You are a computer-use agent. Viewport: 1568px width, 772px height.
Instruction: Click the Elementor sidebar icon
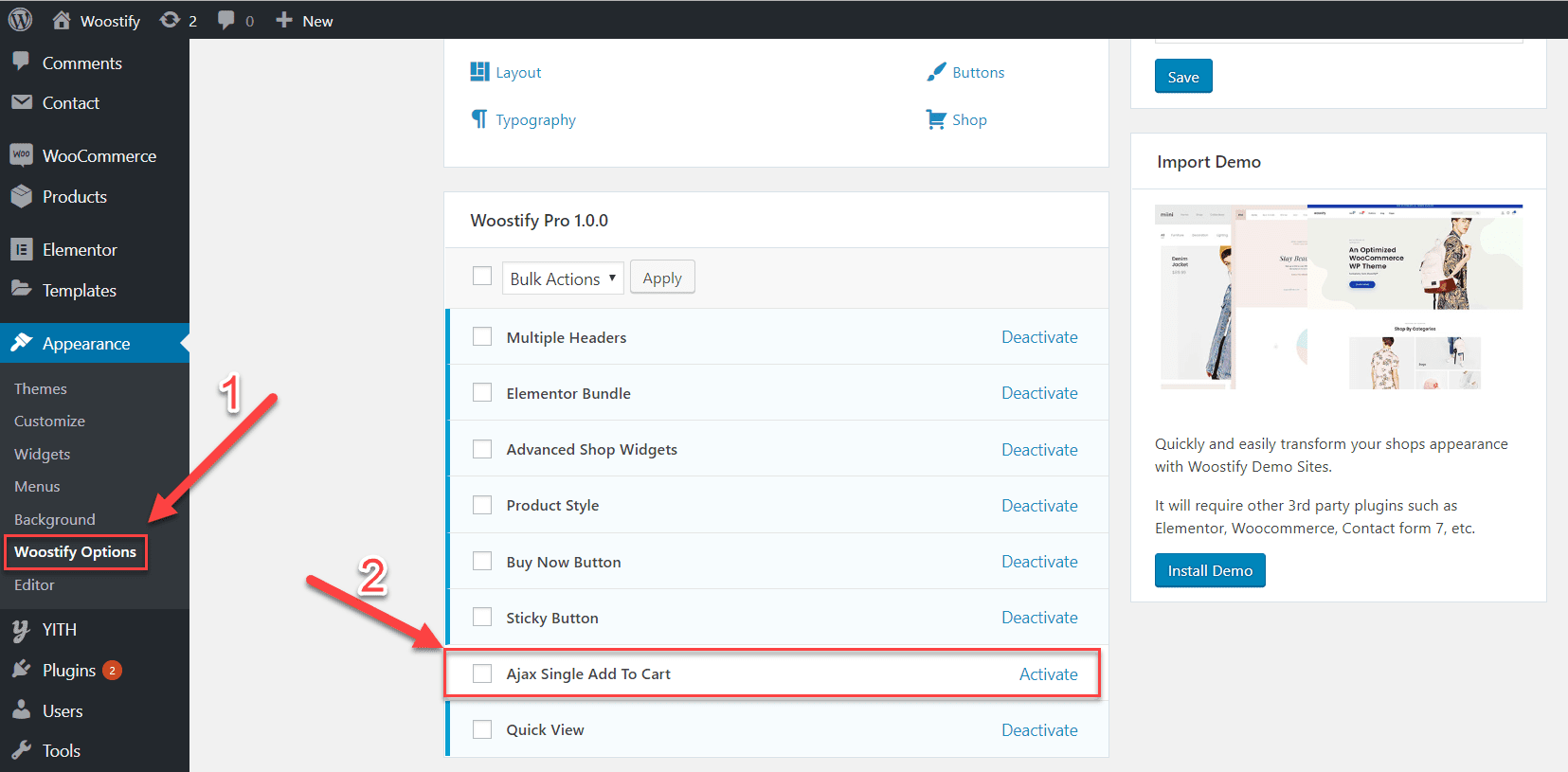click(x=22, y=249)
